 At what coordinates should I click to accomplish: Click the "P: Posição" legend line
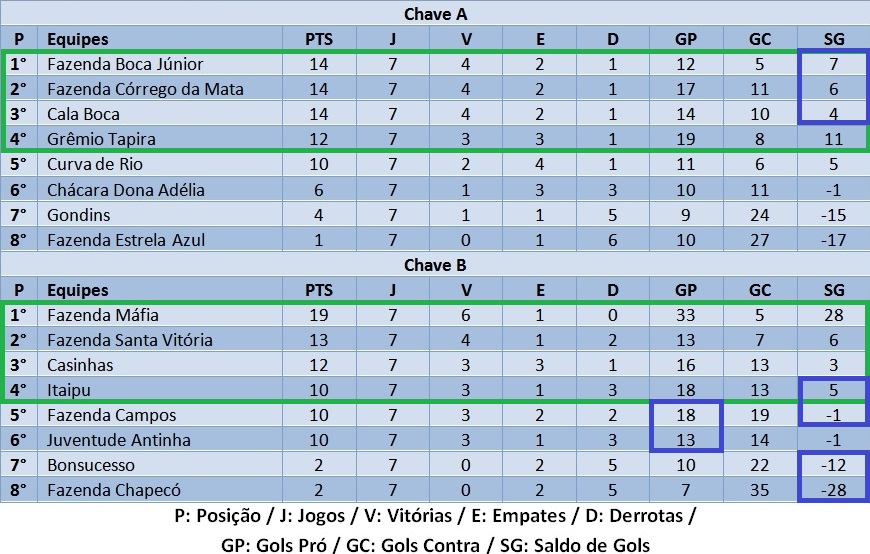point(435,517)
